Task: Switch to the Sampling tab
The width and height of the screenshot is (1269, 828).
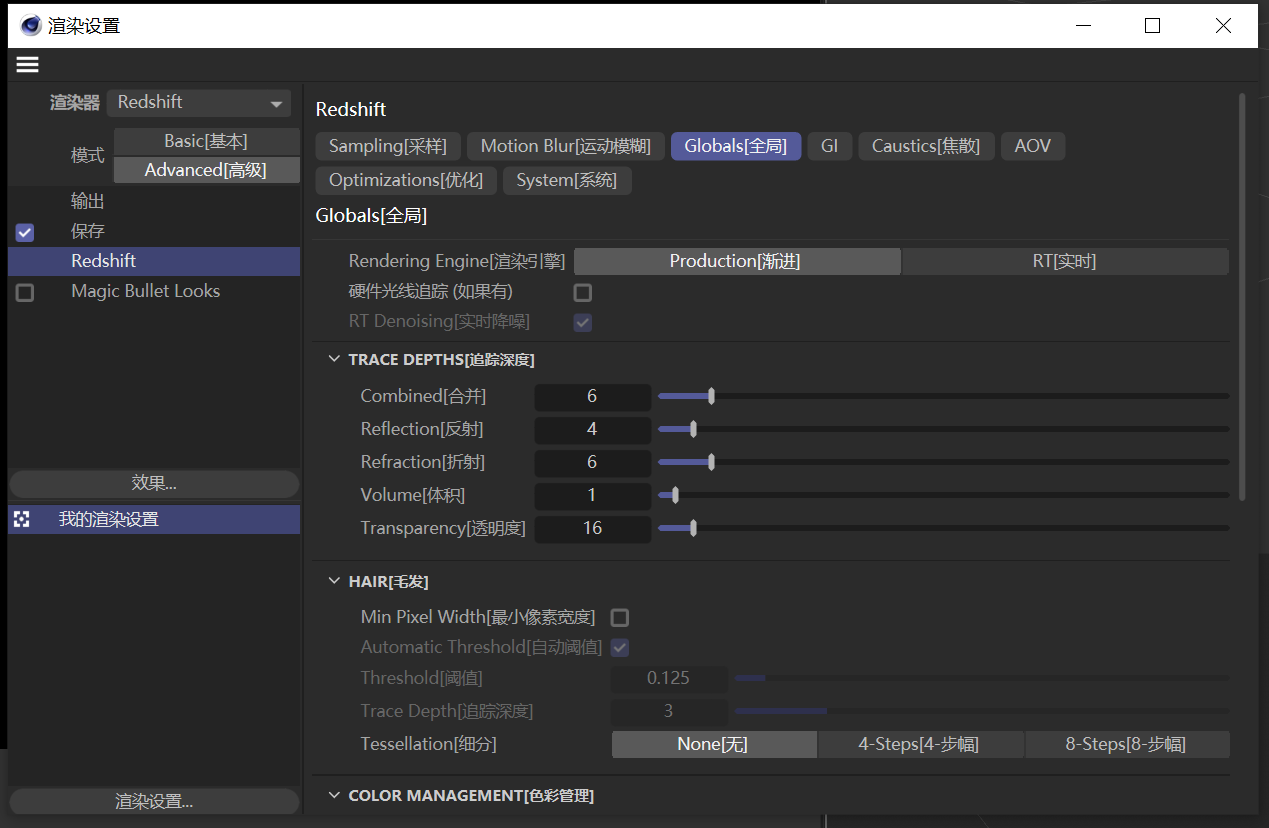Action: tap(387, 146)
